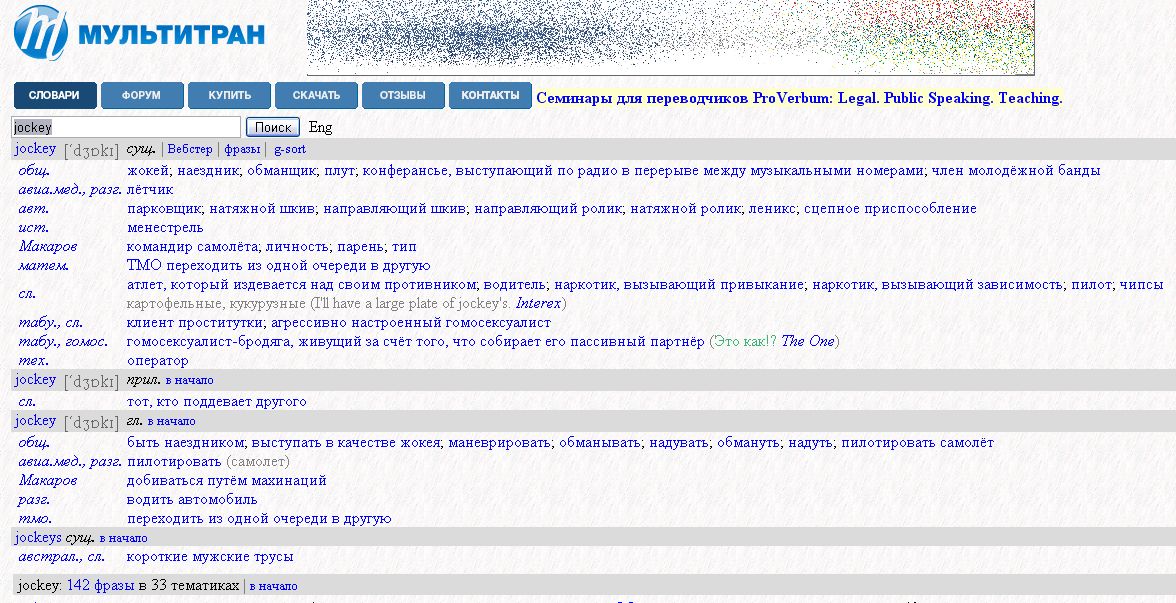The height and width of the screenshot is (603, 1176).
Task: Open the австрал., сл. category link
Action: (x=62, y=557)
